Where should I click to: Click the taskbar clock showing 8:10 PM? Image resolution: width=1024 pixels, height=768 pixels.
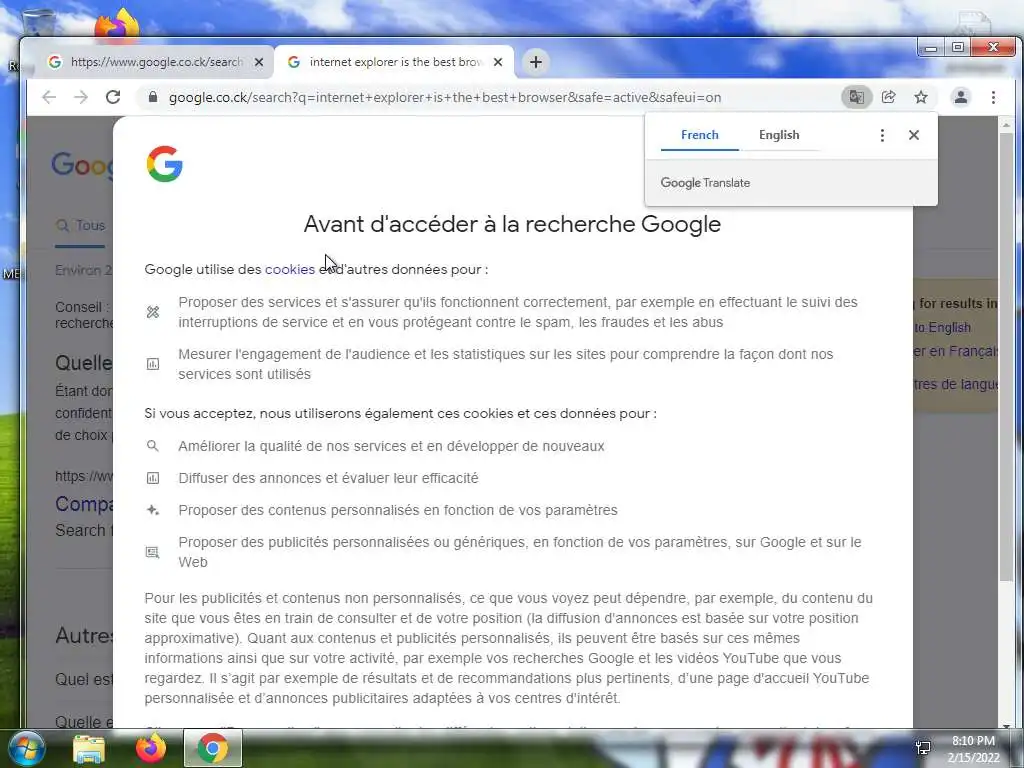pos(973,749)
